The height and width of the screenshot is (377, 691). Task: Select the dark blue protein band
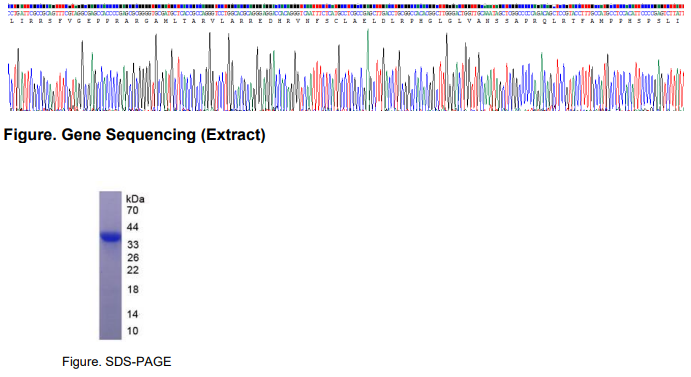pyautogui.click(x=110, y=237)
